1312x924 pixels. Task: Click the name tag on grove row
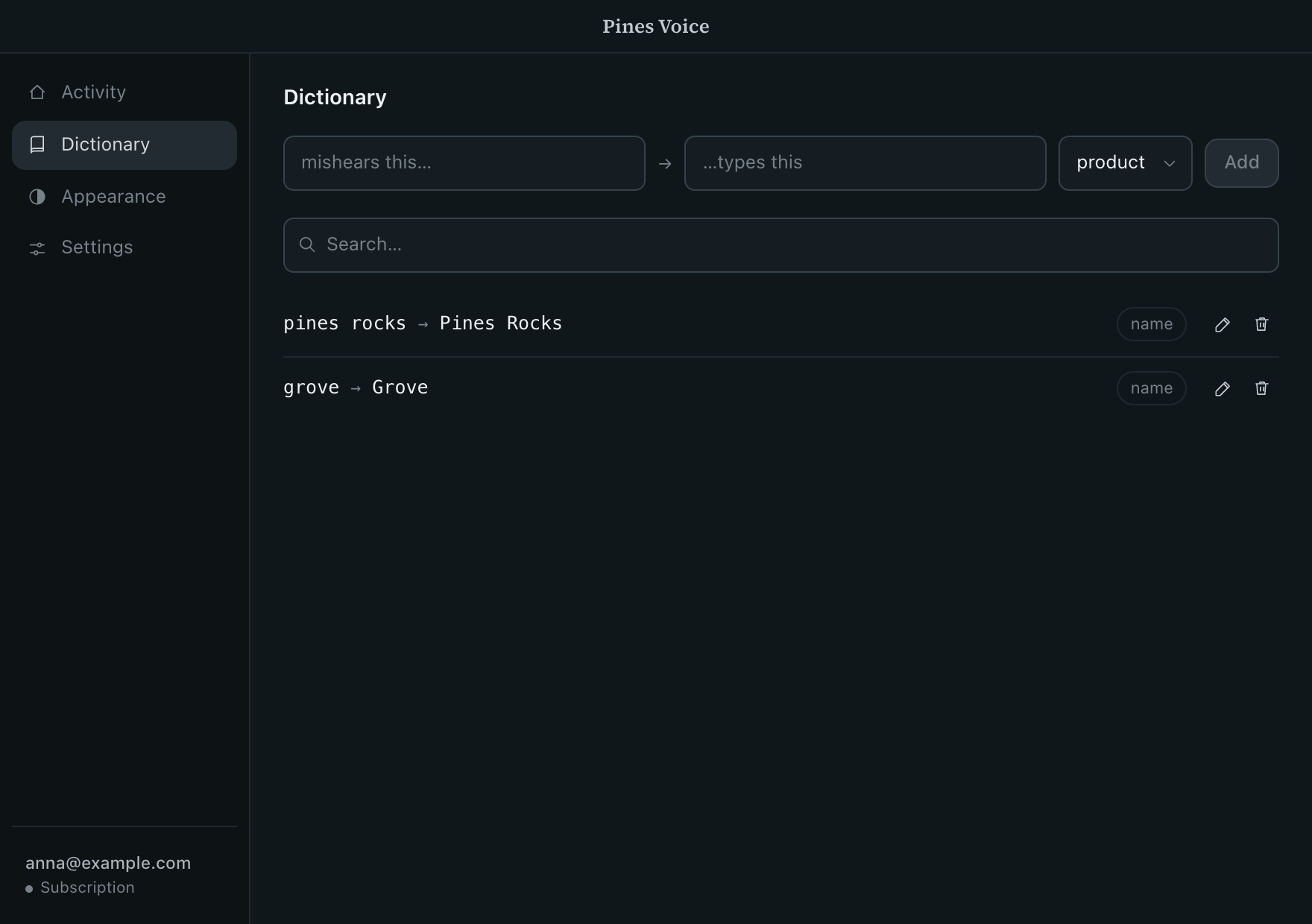point(1151,388)
